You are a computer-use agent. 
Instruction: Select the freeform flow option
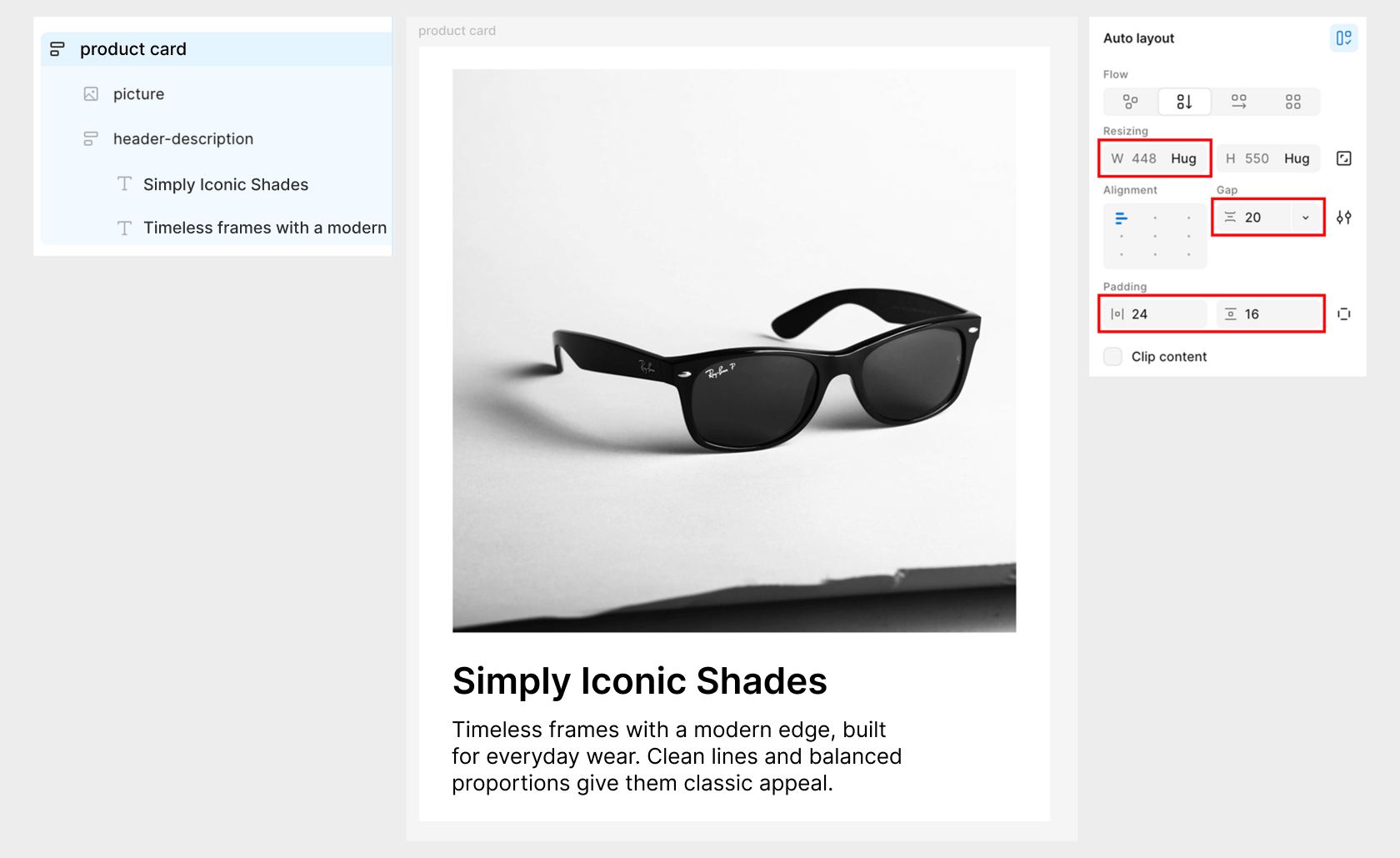[x=1130, y=102]
